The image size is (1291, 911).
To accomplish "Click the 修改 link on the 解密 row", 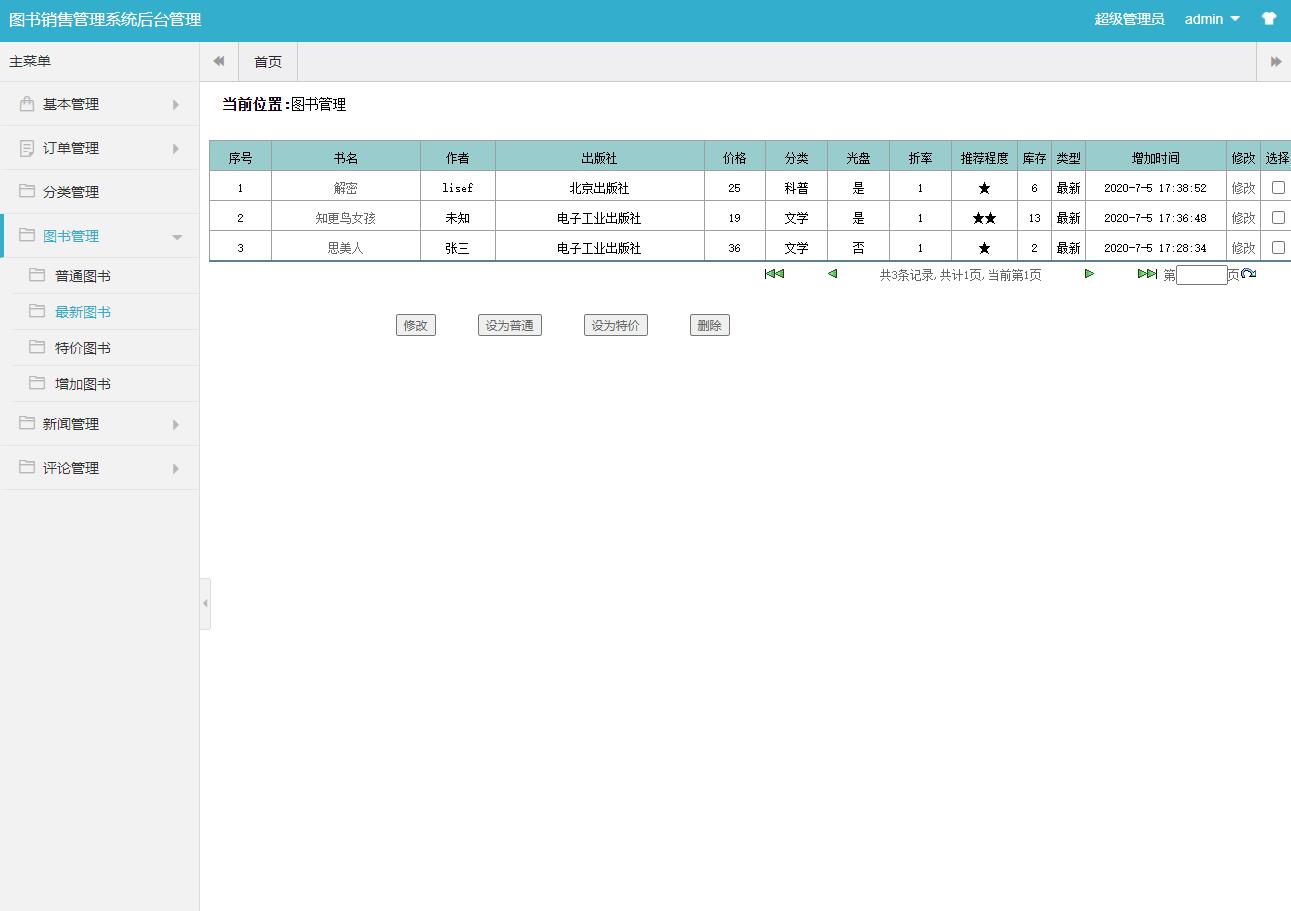I will (x=1241, y=186).
